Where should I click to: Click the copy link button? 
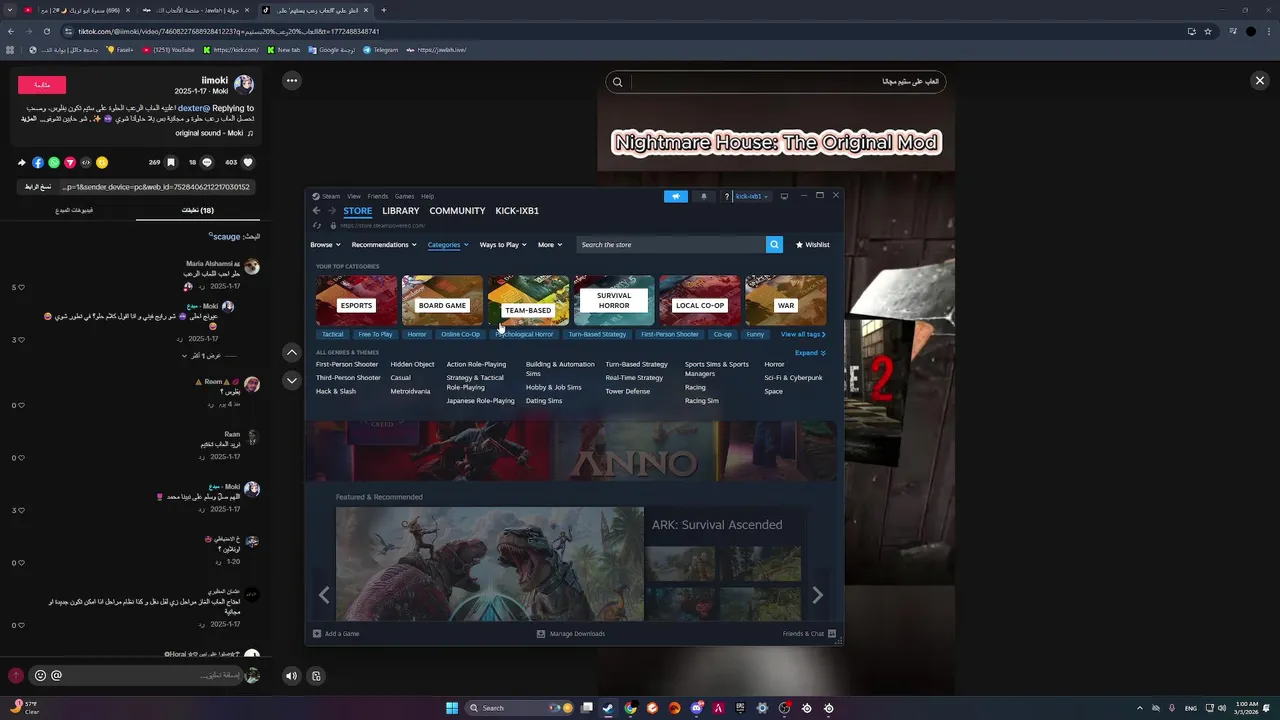[x=38, y=187]
